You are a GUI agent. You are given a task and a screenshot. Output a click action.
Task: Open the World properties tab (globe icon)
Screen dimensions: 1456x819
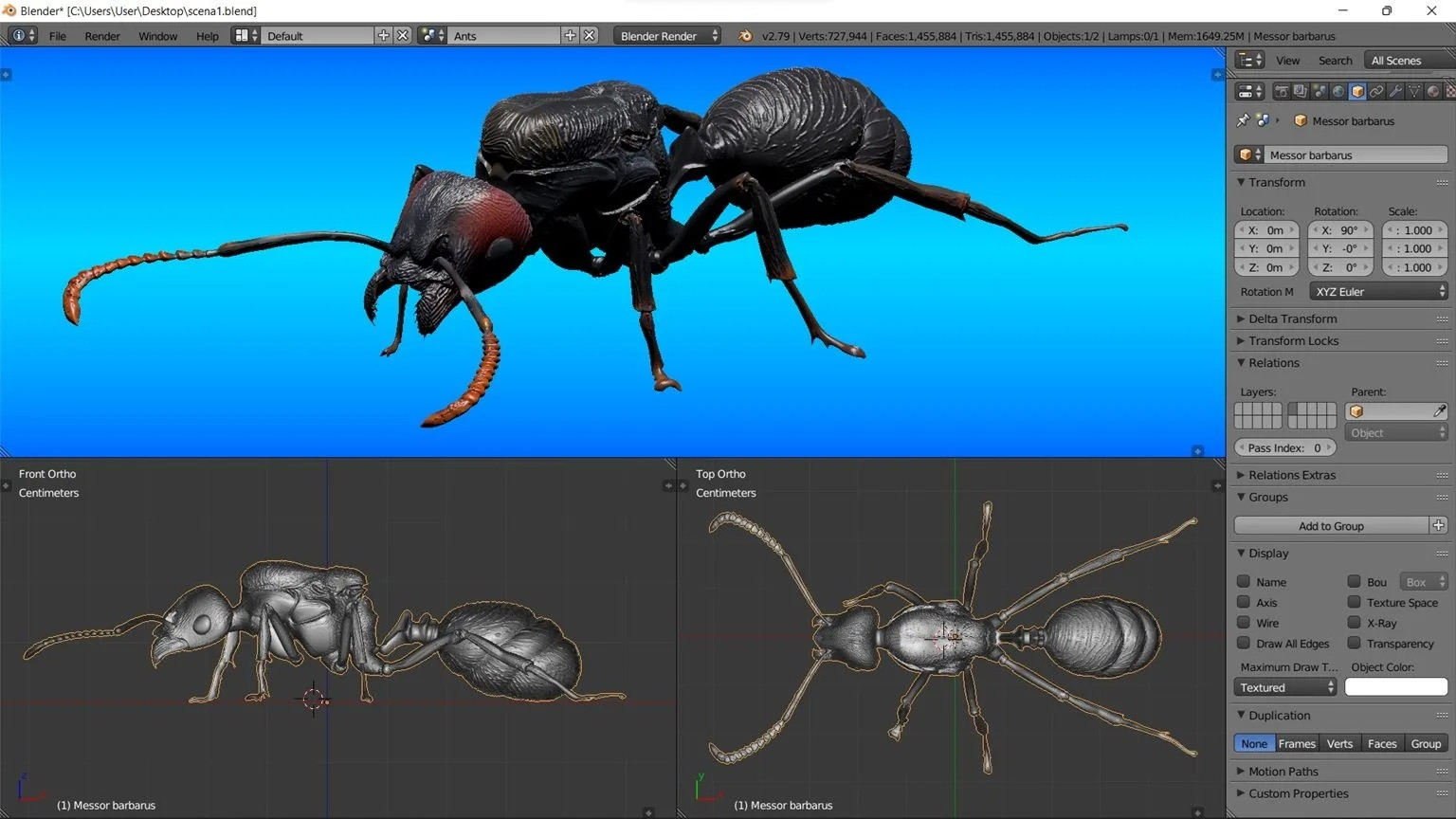pyautogui.click(x=1338, y=91)
